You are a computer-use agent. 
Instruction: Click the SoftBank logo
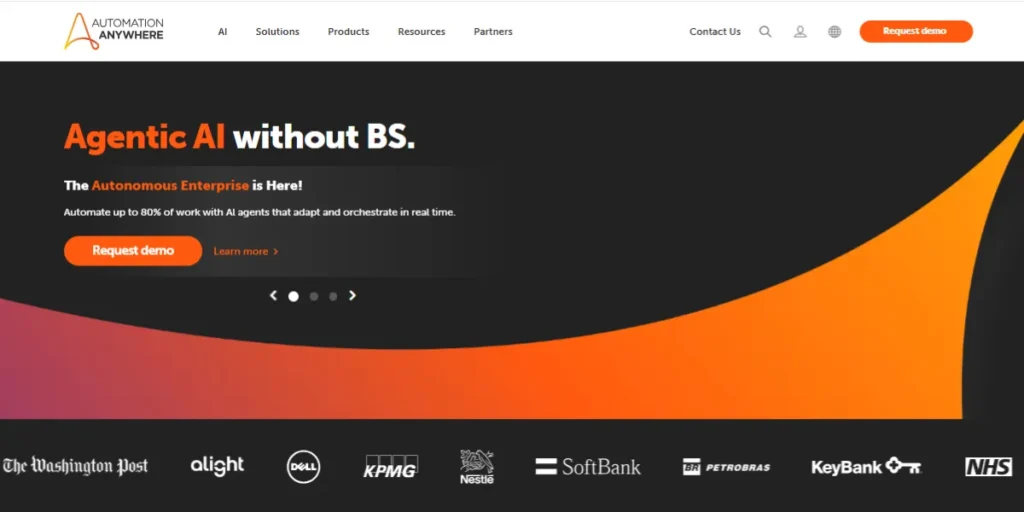tap(588, 466)
